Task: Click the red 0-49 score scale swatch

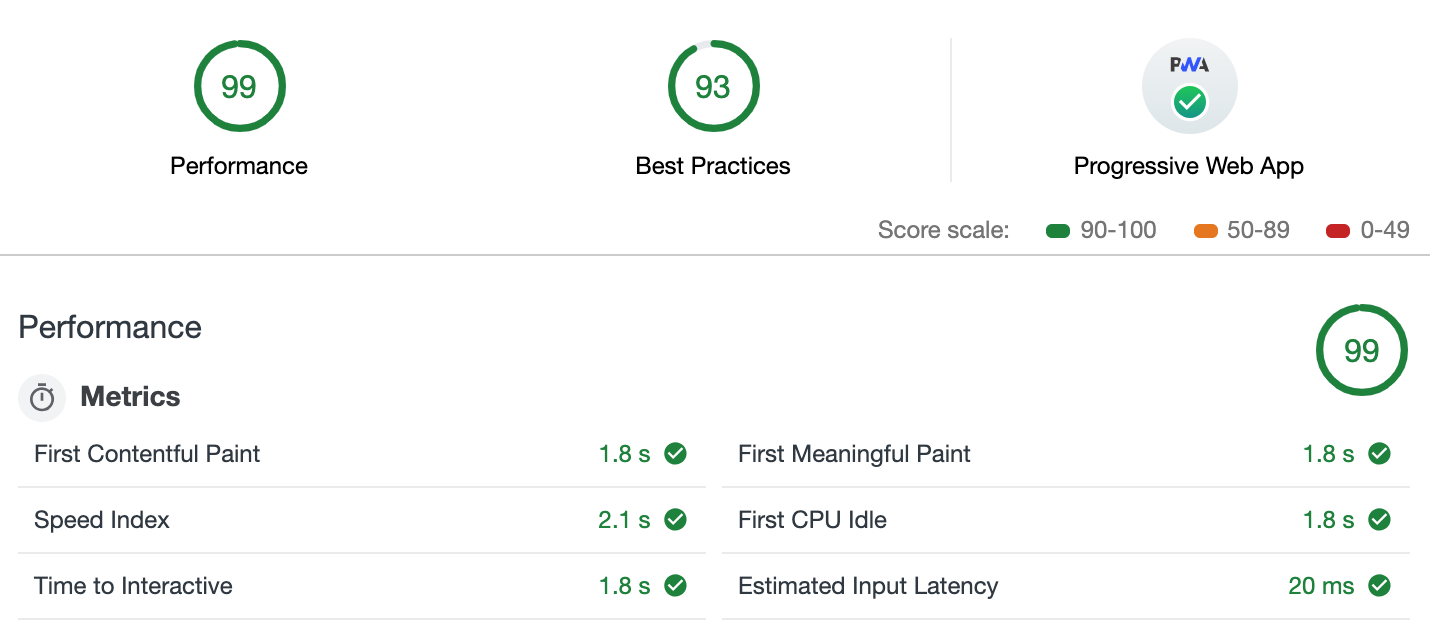Action: [1338, 231]
